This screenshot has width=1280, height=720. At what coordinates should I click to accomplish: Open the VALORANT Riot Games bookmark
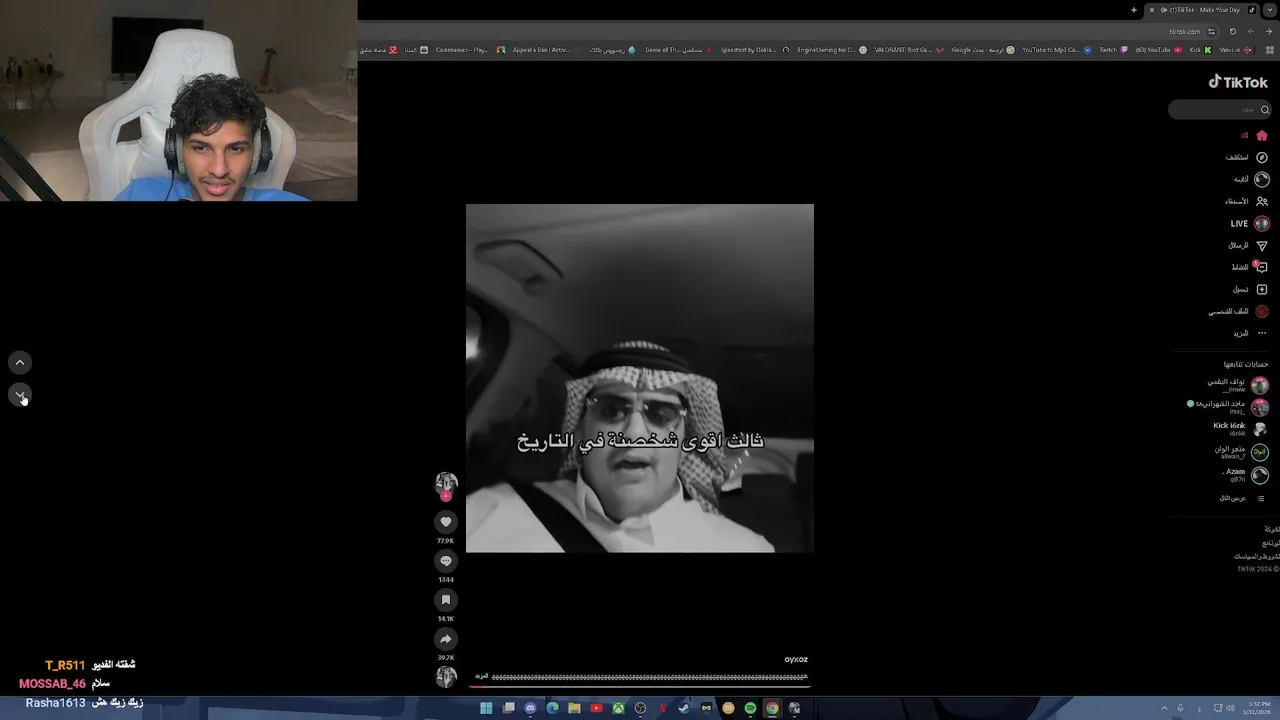[910, 50]
